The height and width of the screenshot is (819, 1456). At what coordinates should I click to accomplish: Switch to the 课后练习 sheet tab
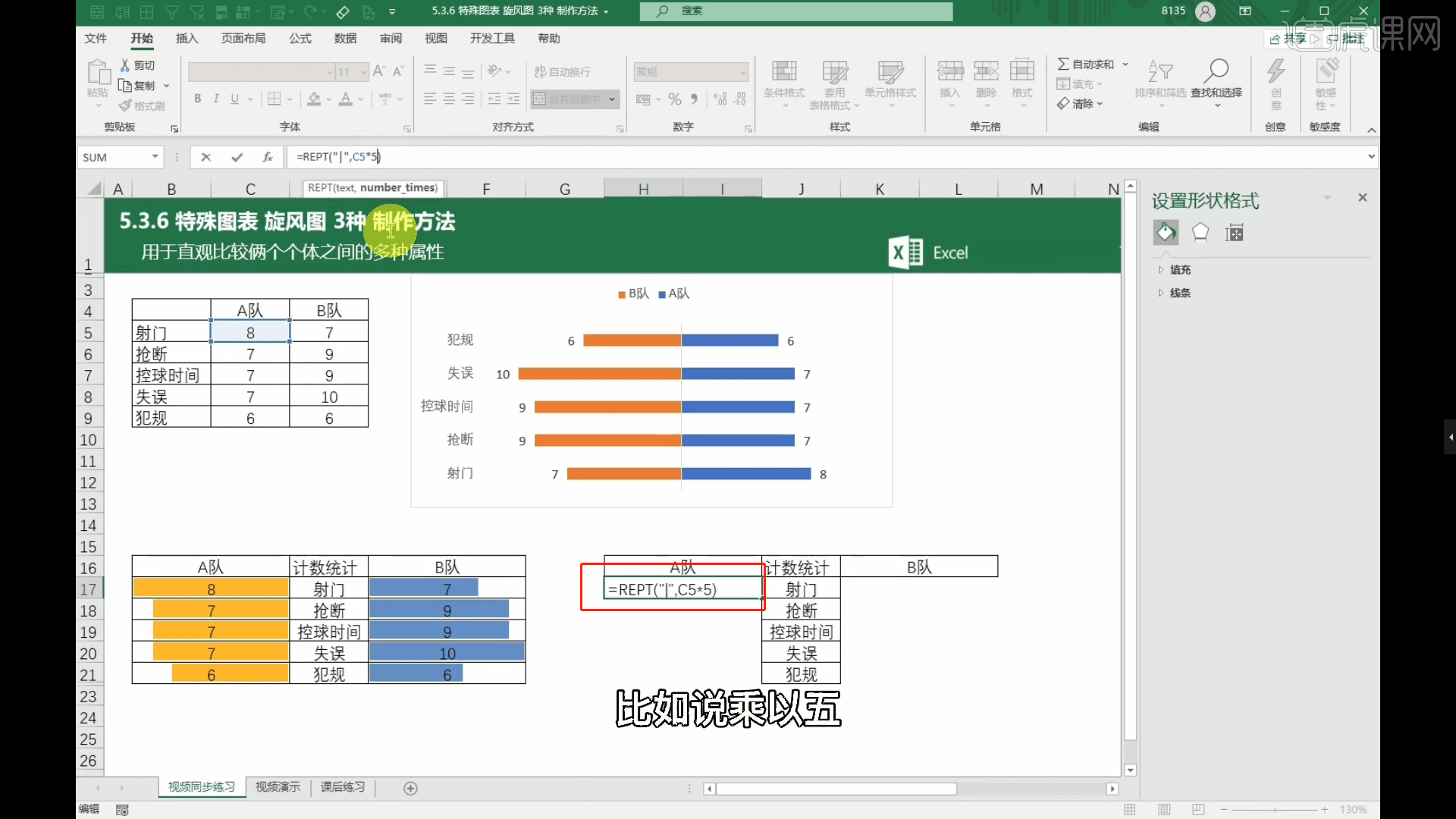(x=343, y=787)
